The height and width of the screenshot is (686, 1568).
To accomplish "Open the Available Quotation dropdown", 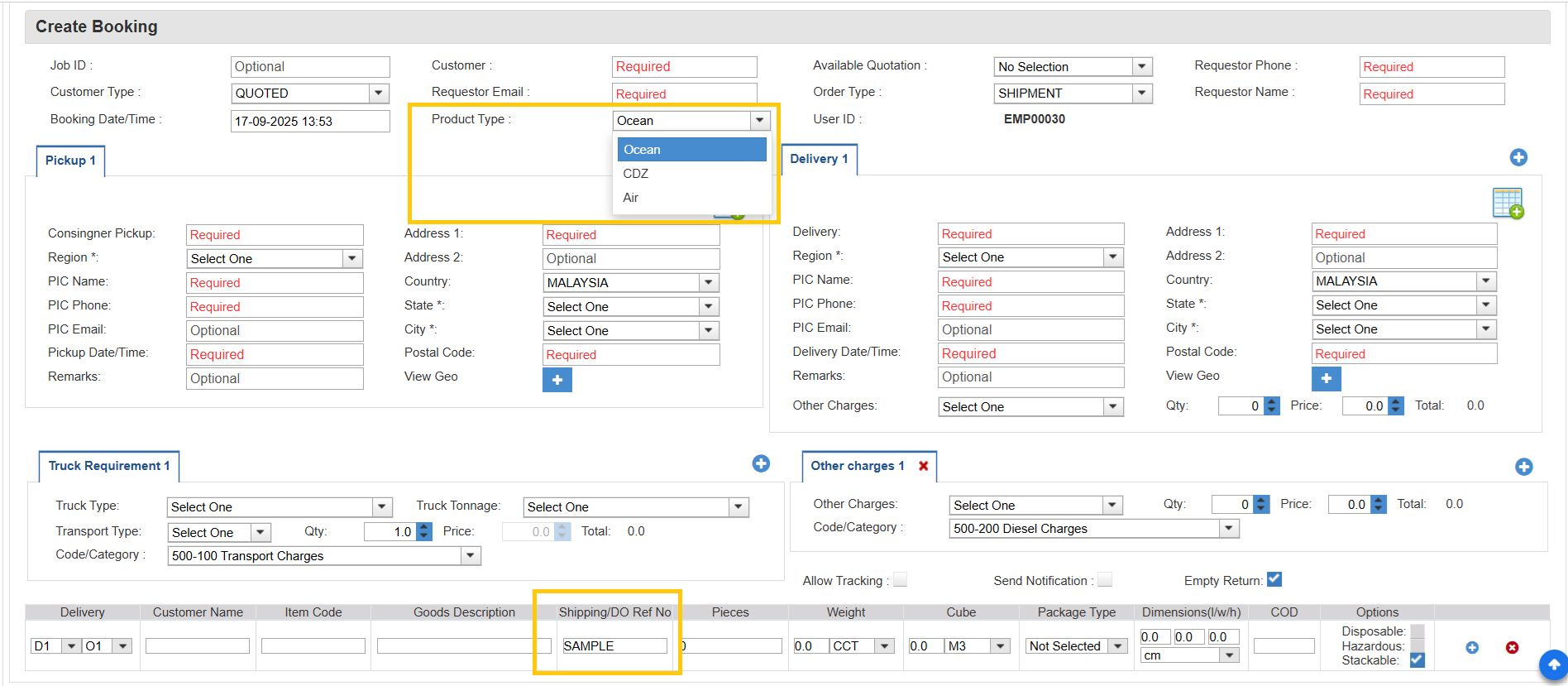I will point(1073,67).
